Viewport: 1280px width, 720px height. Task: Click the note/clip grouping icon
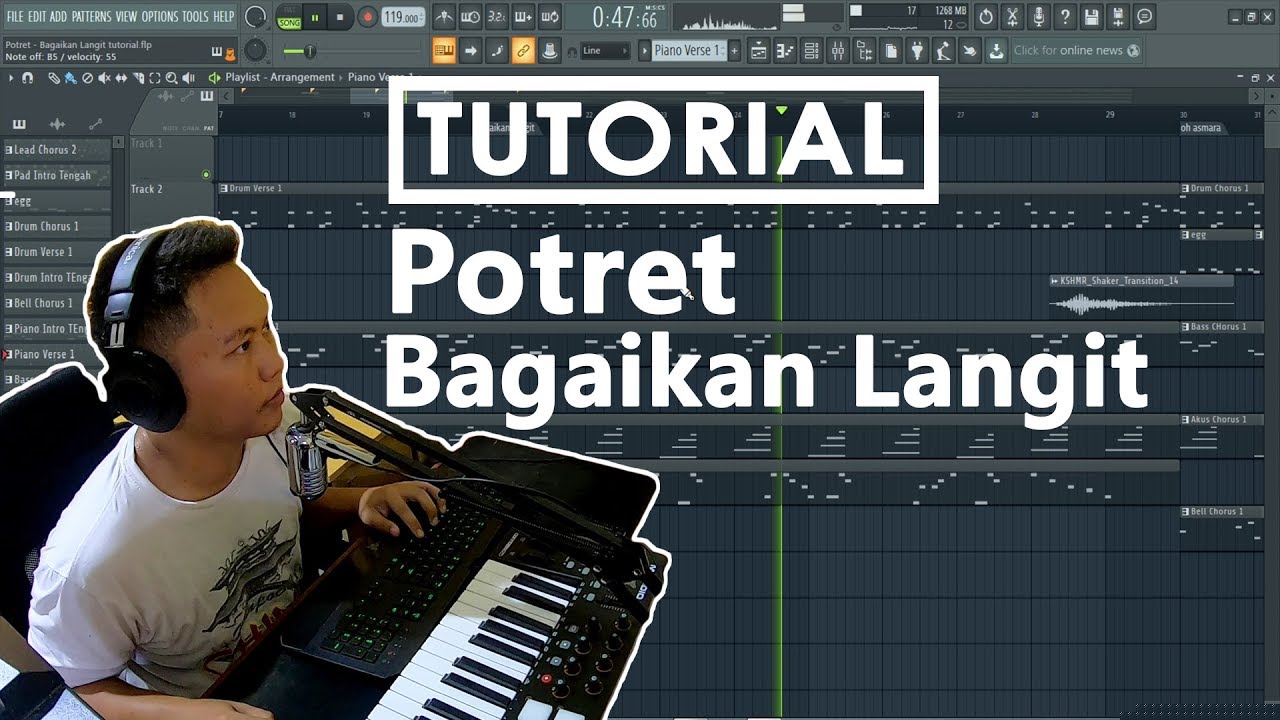coord(496,51)
